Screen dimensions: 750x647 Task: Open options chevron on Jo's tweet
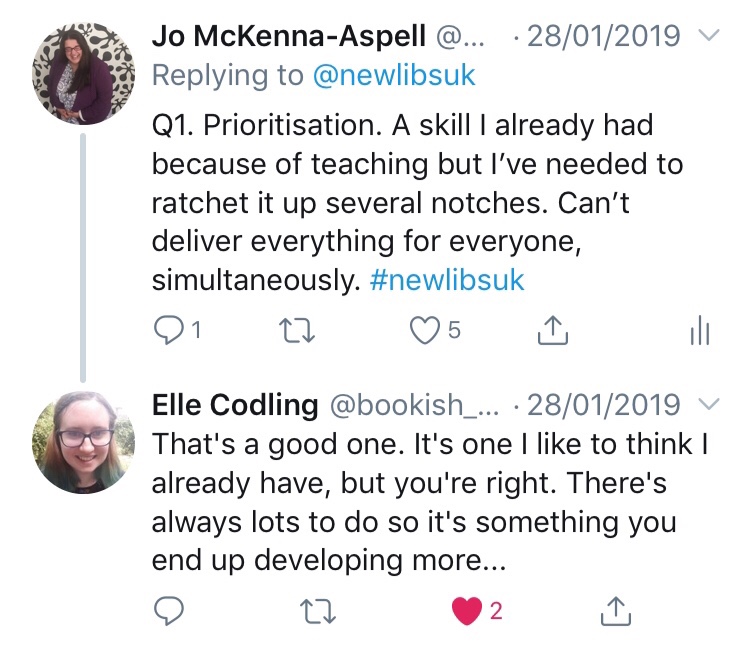point(707,36)
